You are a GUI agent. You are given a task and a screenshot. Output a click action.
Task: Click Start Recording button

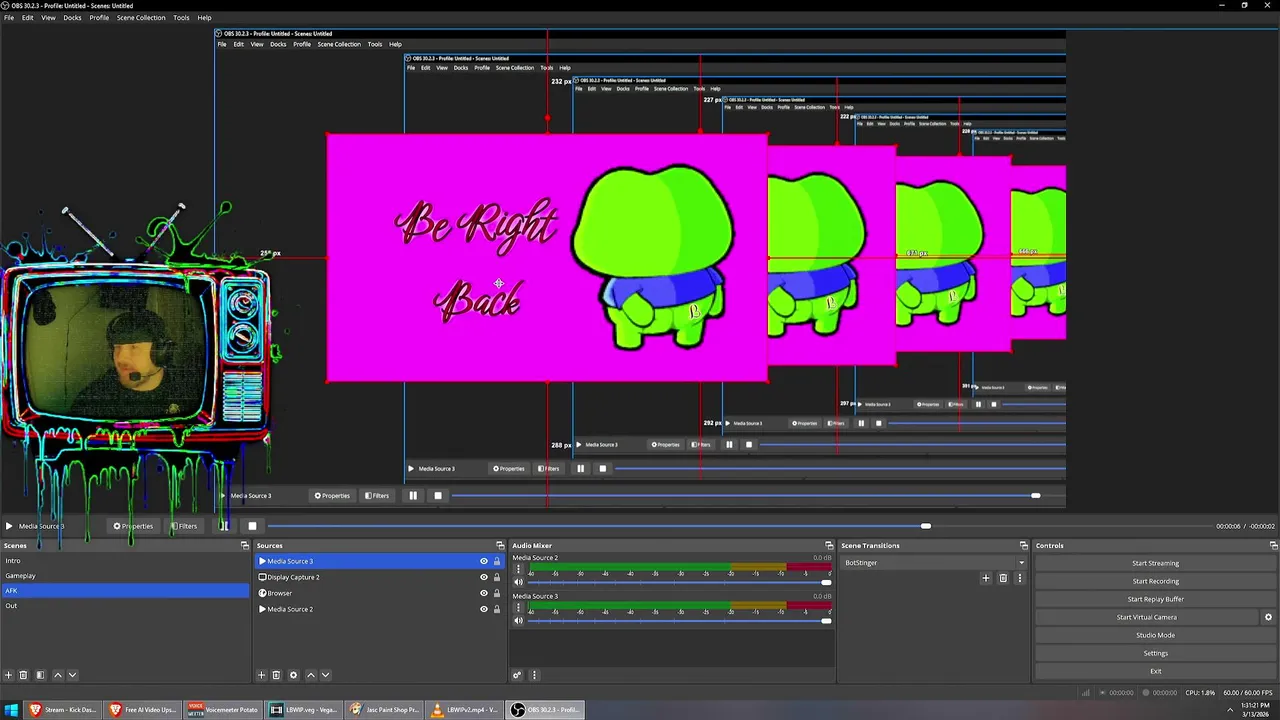[1155, 581]
